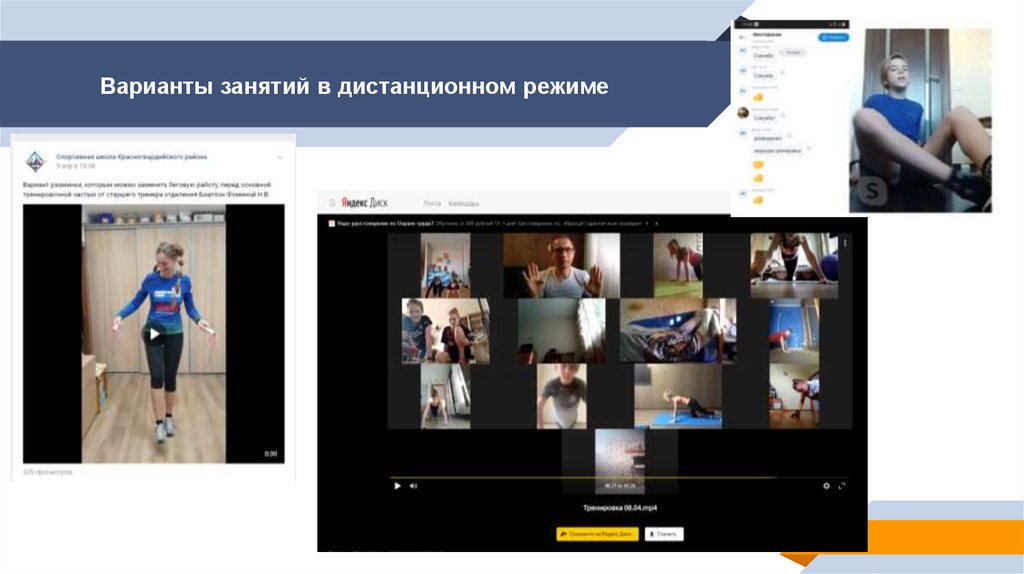This screenshot has height=574, width=1024.
Task: Open the three-dot menu on the video
Action: (845, 243)
